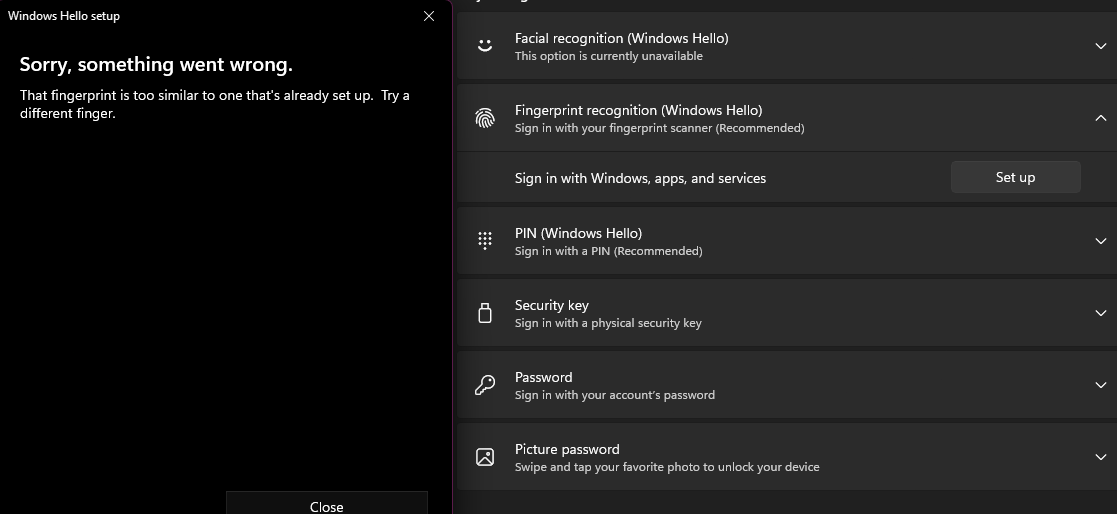1117x514 pixels.
Task: Collapse the Fingerprint recognition section chevron
Action: [x=1101, y=118]
